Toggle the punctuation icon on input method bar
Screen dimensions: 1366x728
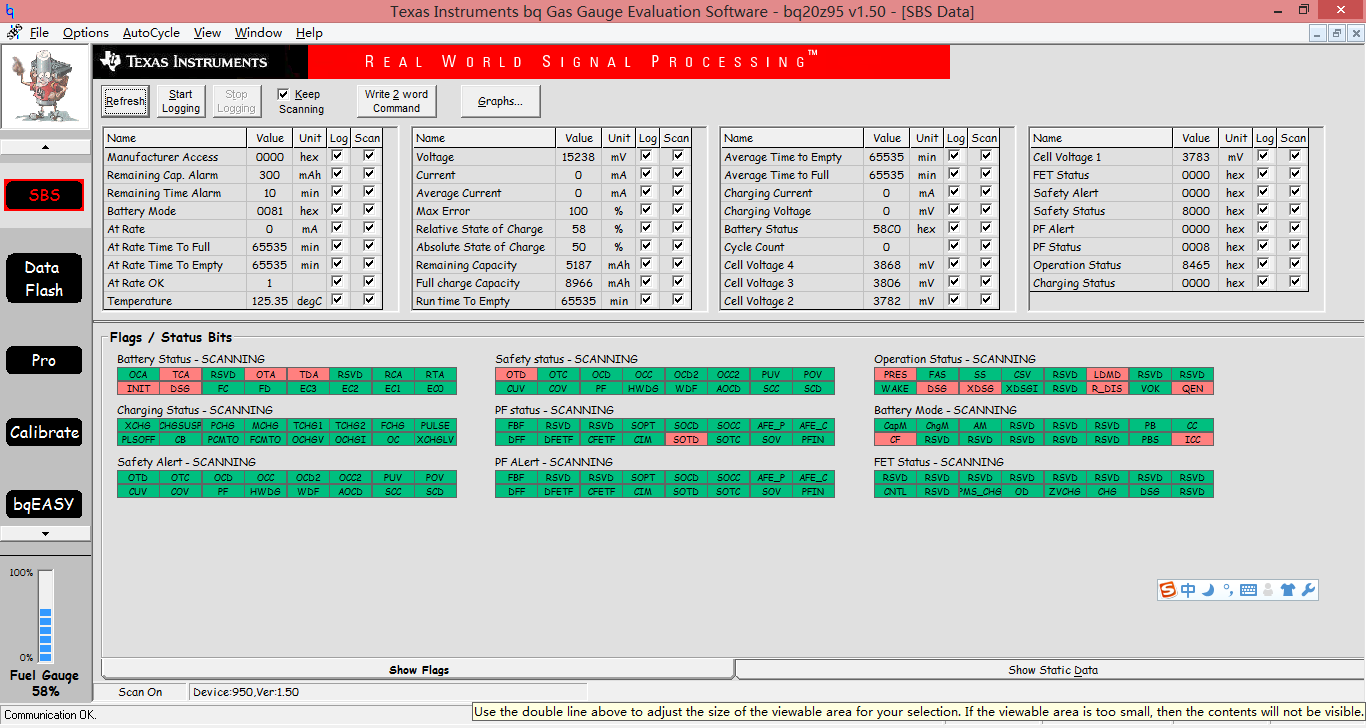[1227, 590]
